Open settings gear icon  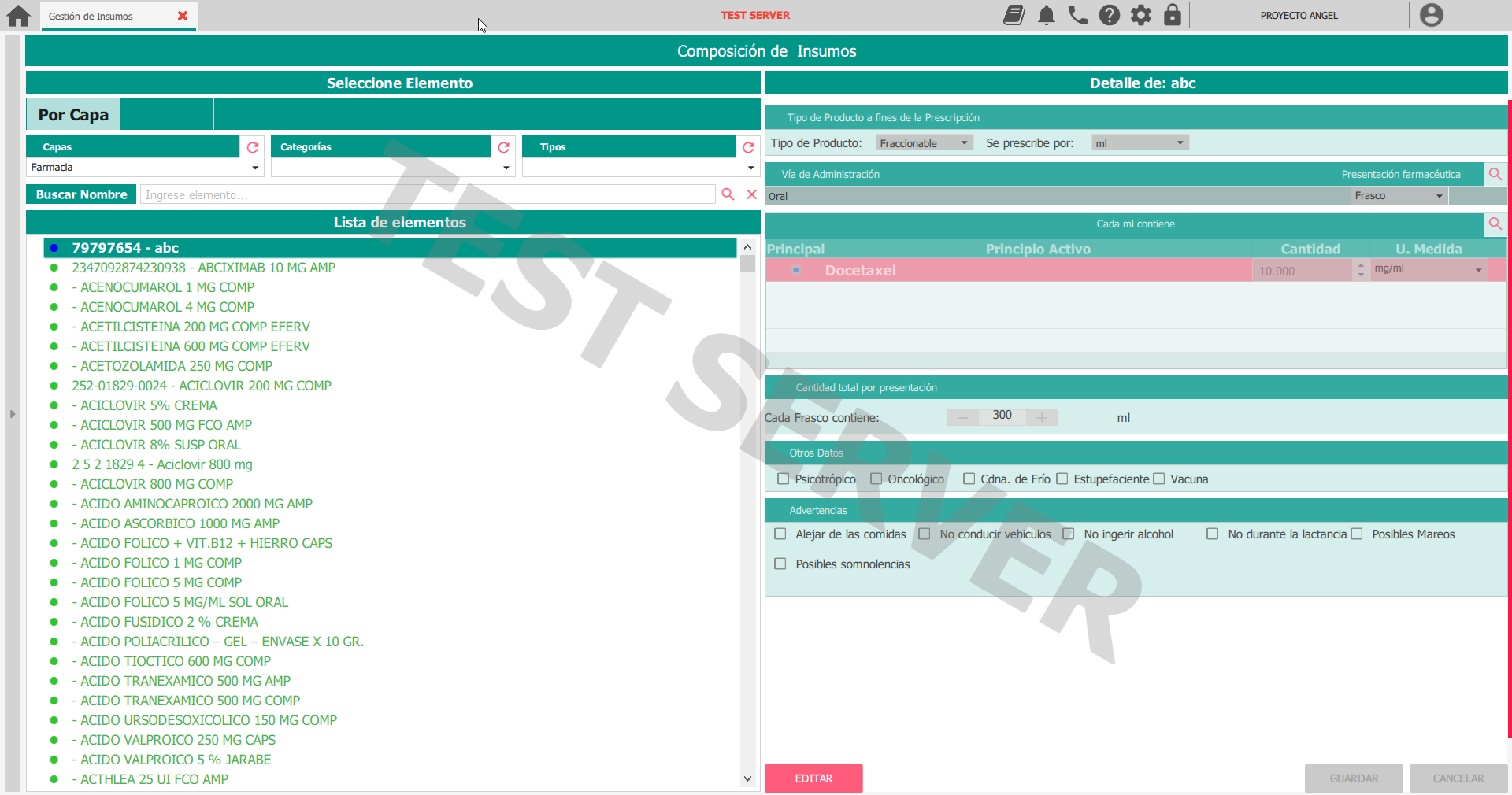(1140, 16)
